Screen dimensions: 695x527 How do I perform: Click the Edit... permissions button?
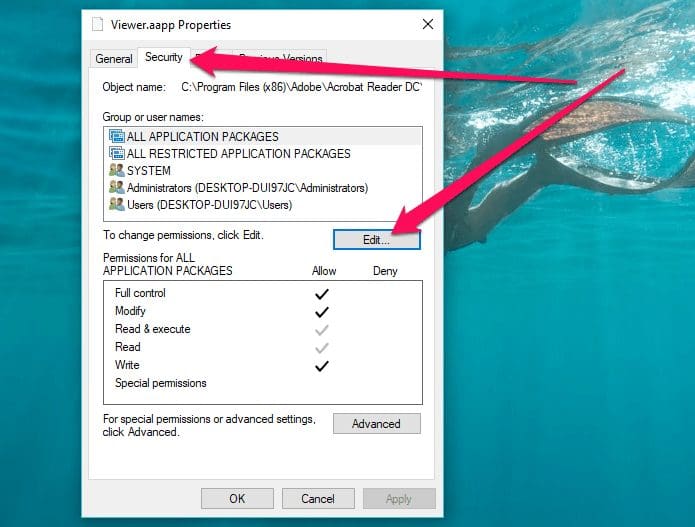(x=376, y=240)
